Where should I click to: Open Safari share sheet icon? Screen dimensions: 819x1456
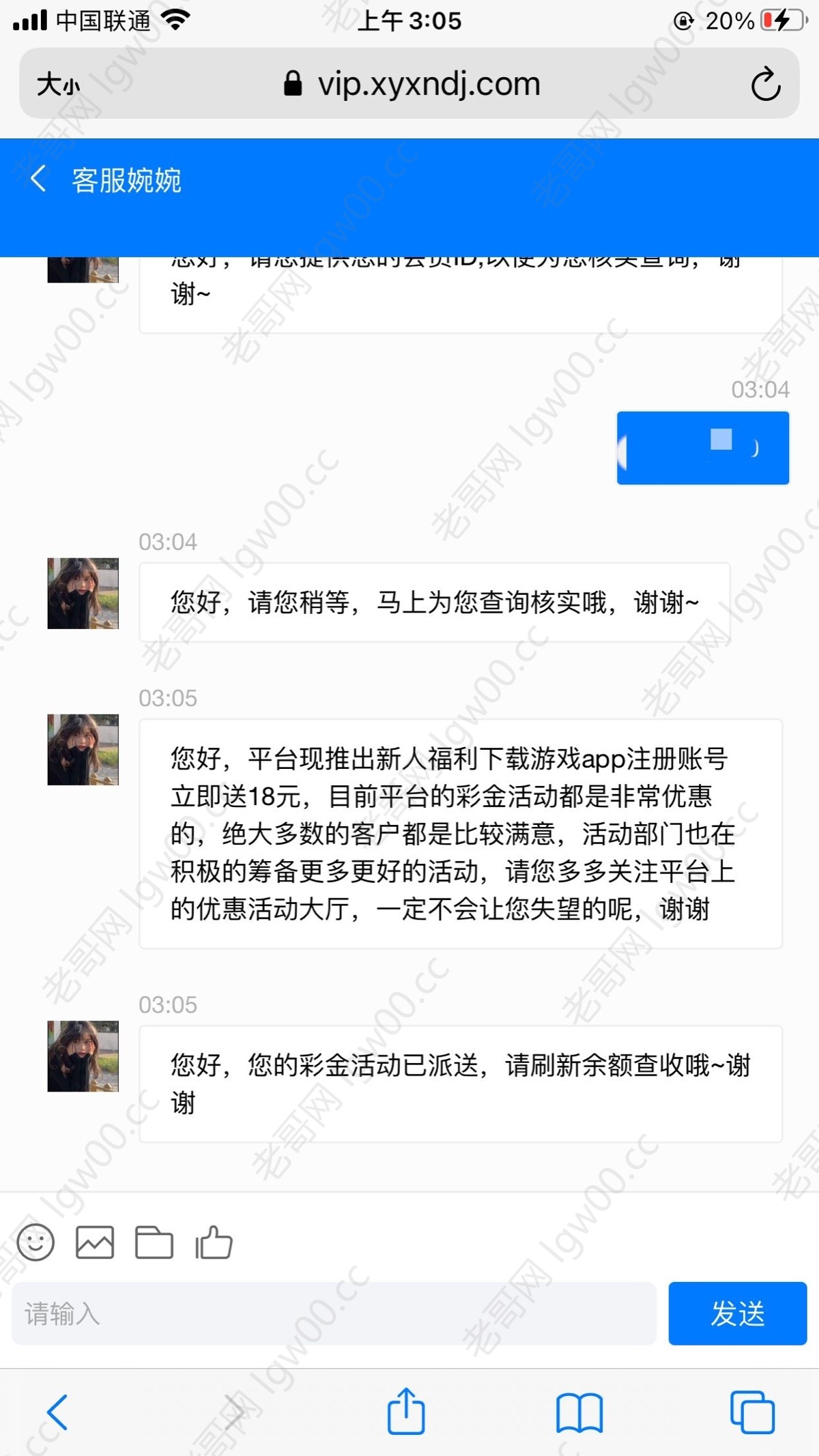point(406,1411)
